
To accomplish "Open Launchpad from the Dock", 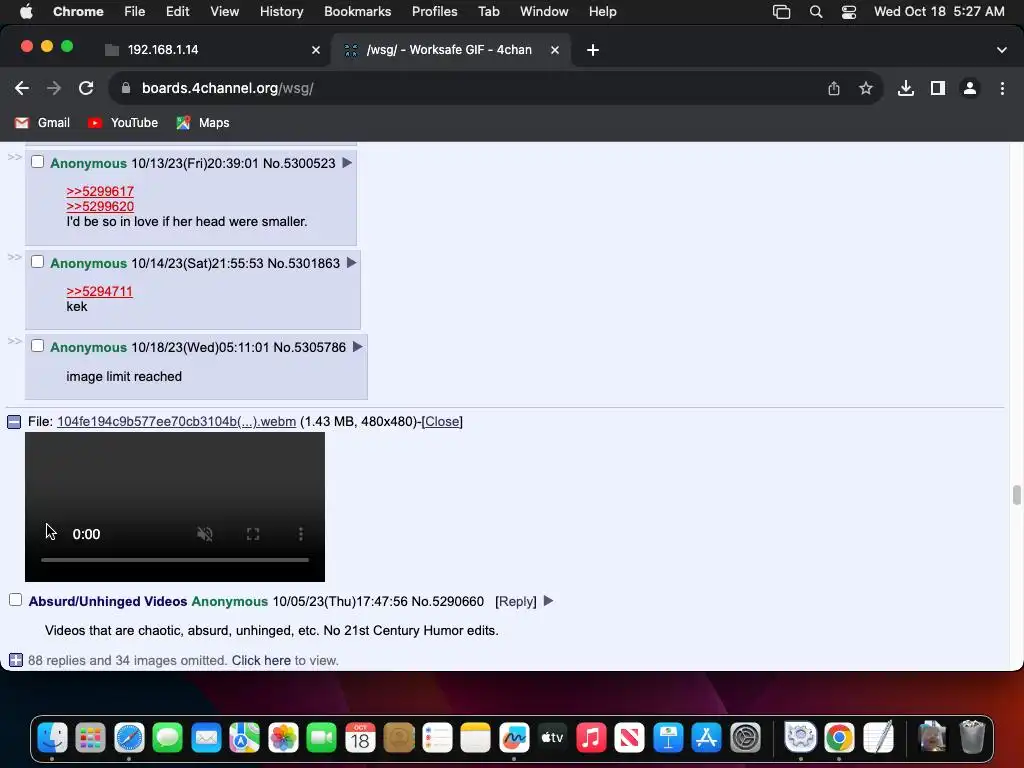I will [x=91, y=738].
